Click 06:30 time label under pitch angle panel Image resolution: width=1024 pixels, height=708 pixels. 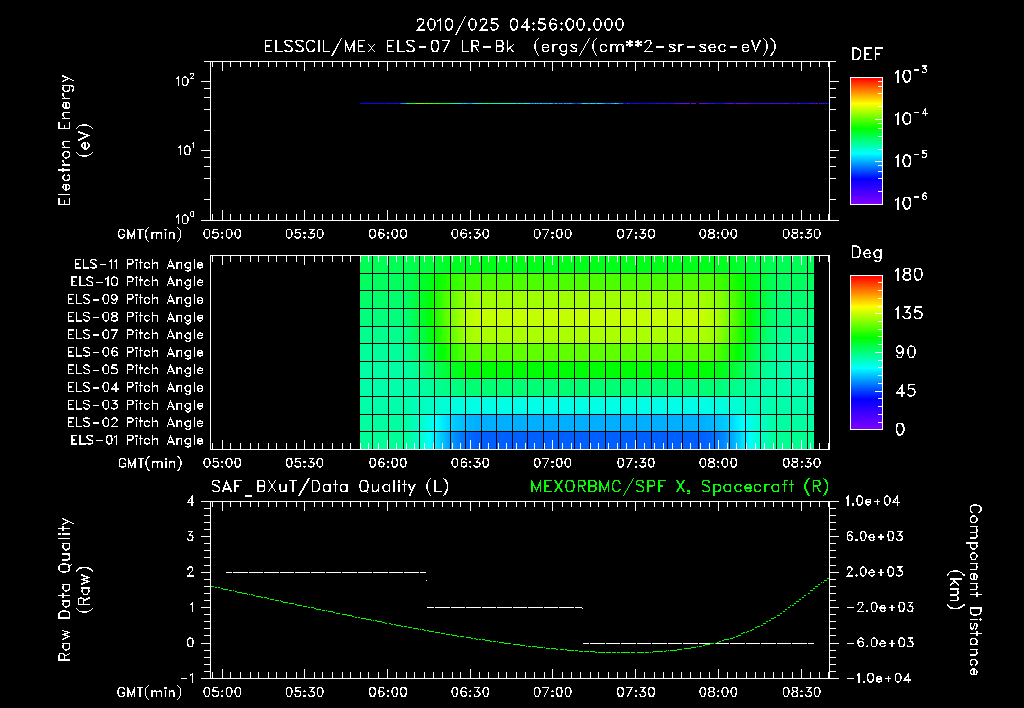[x=470, y=463]
